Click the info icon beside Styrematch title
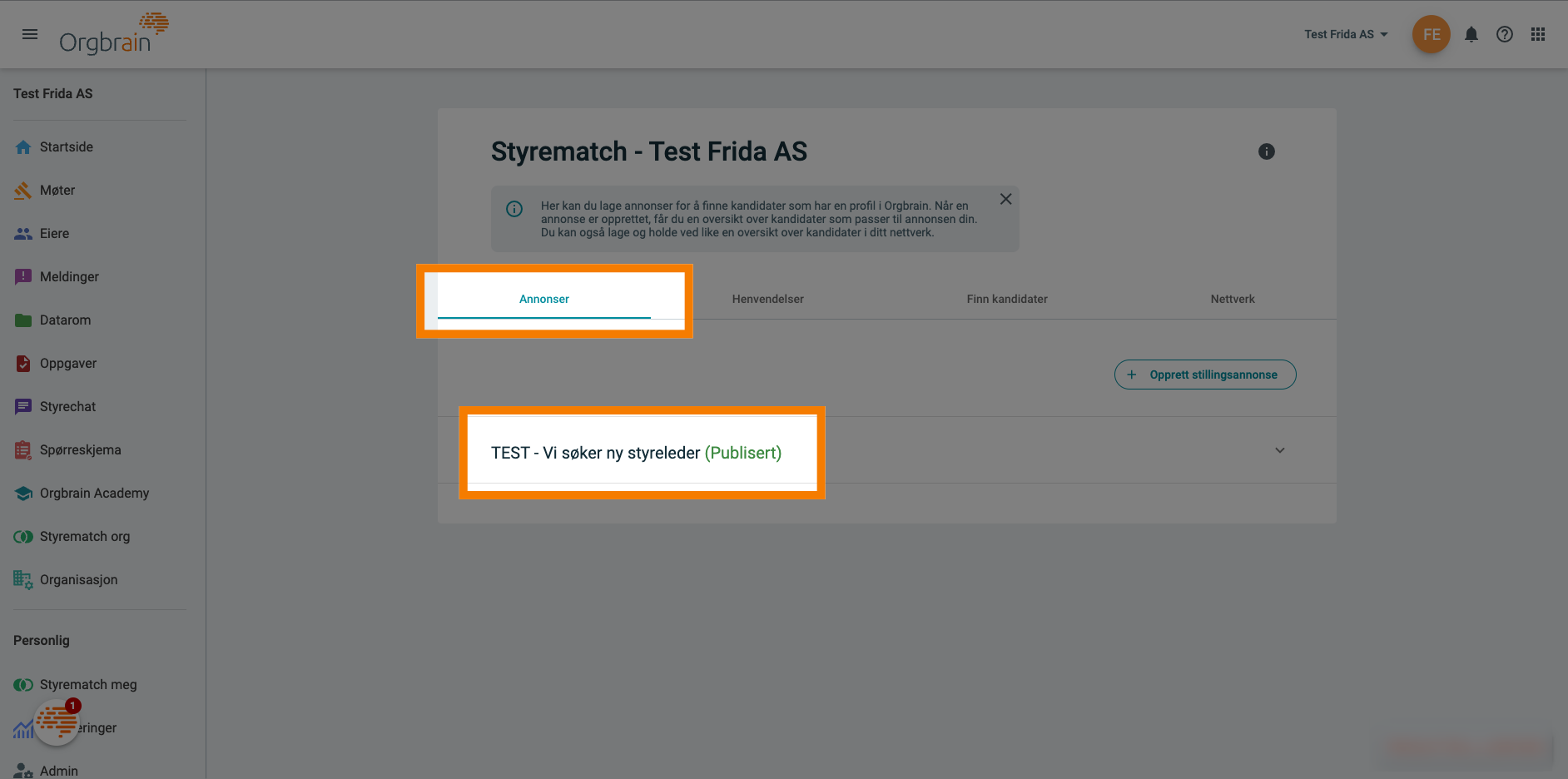The height and width of the screenshot is (779, 1568). coord(1267,151)
